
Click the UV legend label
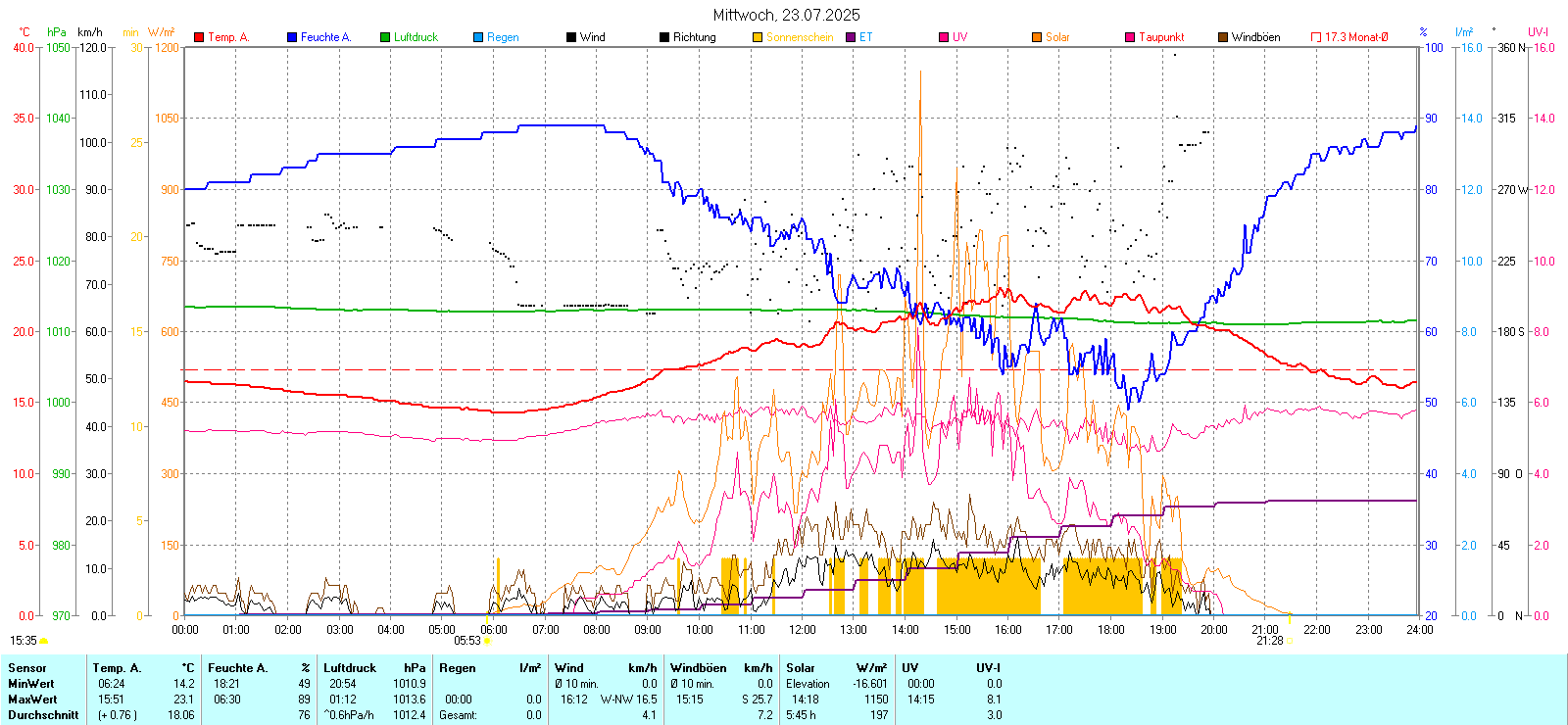pyautogui.click(x=959, y=37)
